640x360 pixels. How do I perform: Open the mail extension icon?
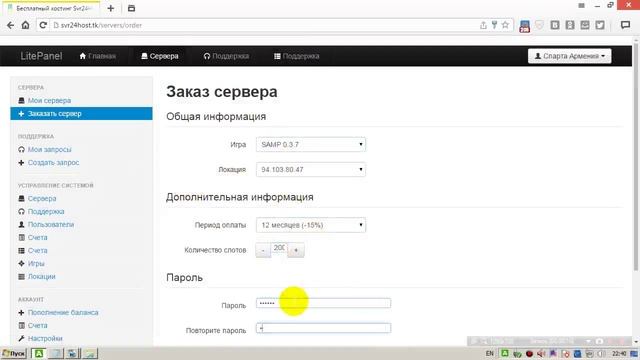(x=585, y=25)
